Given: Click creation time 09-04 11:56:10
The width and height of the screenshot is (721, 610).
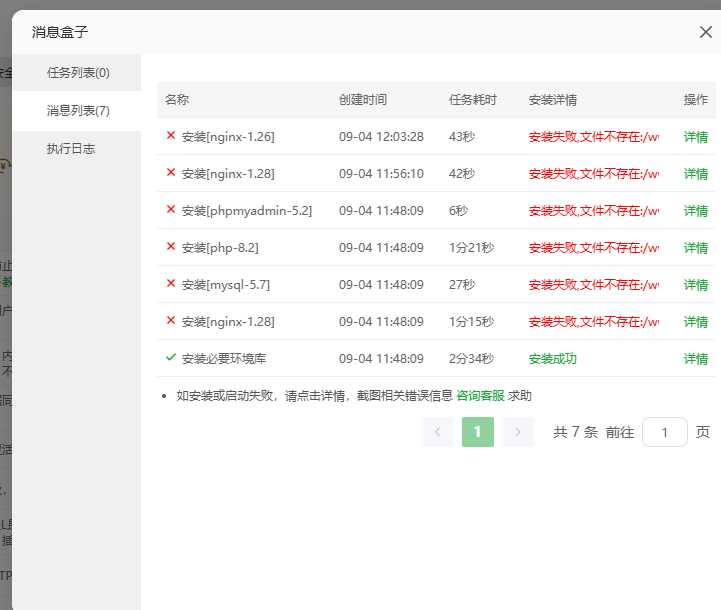Looking at the screenshot, I should pyautogui.click(x=381, y=174).
